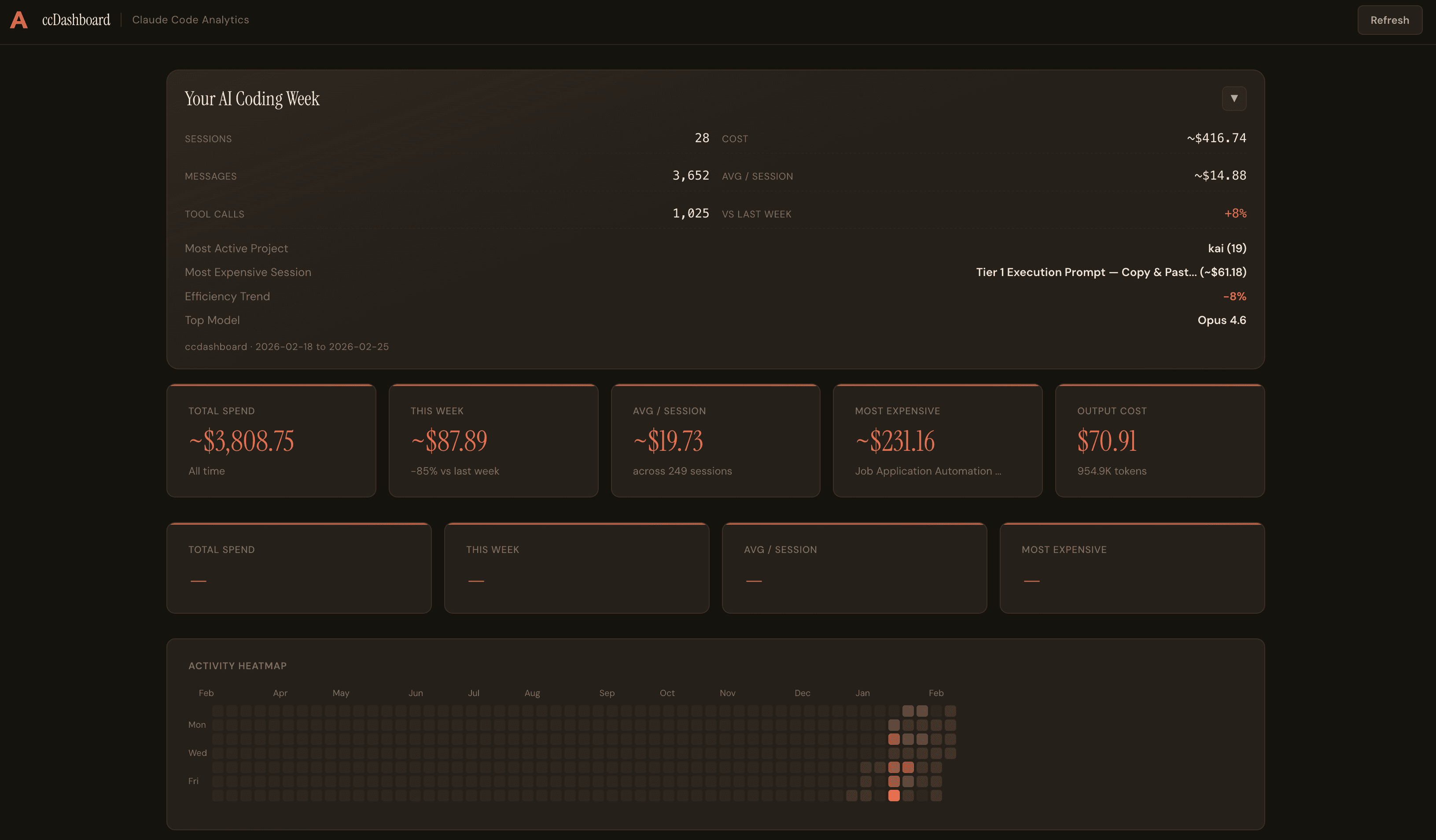
Task: Select the weekly cost ~$416.74
Action: tap(1216, 138)
